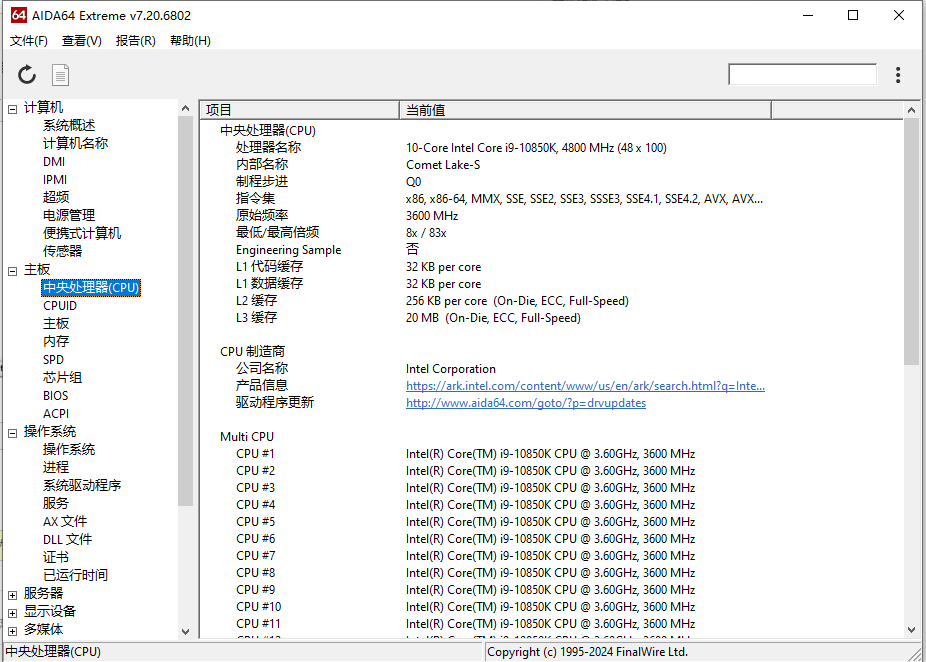Click the tree panel scroll down arrow
Screen dimensions: 926x662
(x=185, y=631)
